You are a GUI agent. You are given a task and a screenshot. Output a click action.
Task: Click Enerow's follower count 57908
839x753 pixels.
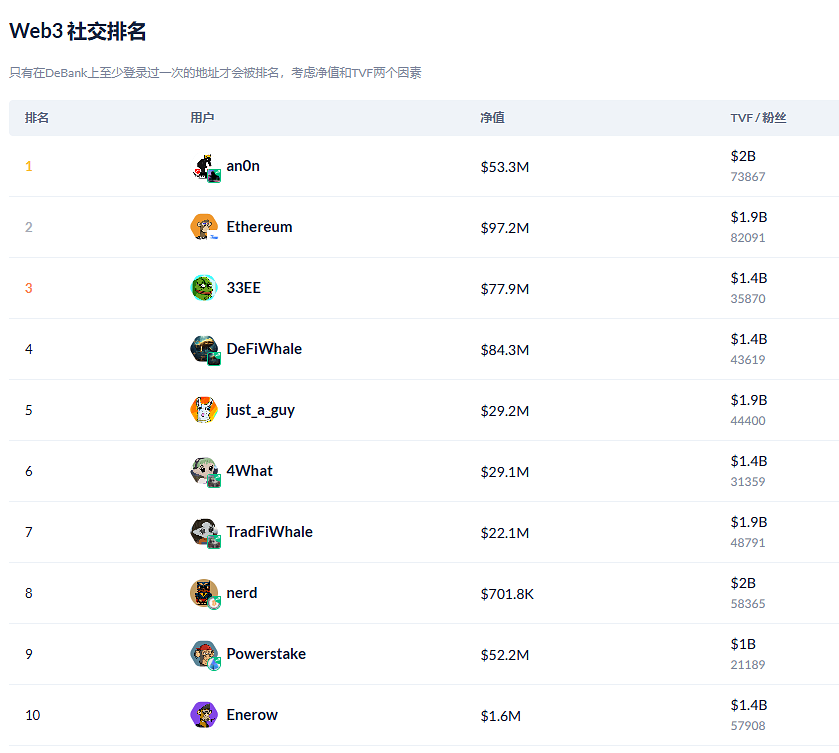748,726
